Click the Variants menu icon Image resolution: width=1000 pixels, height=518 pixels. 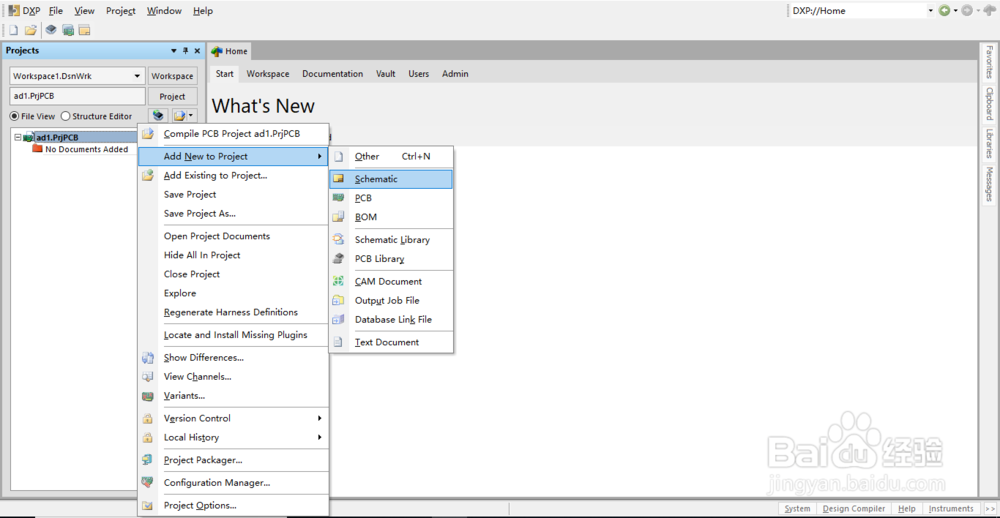(x=148, y=396)
